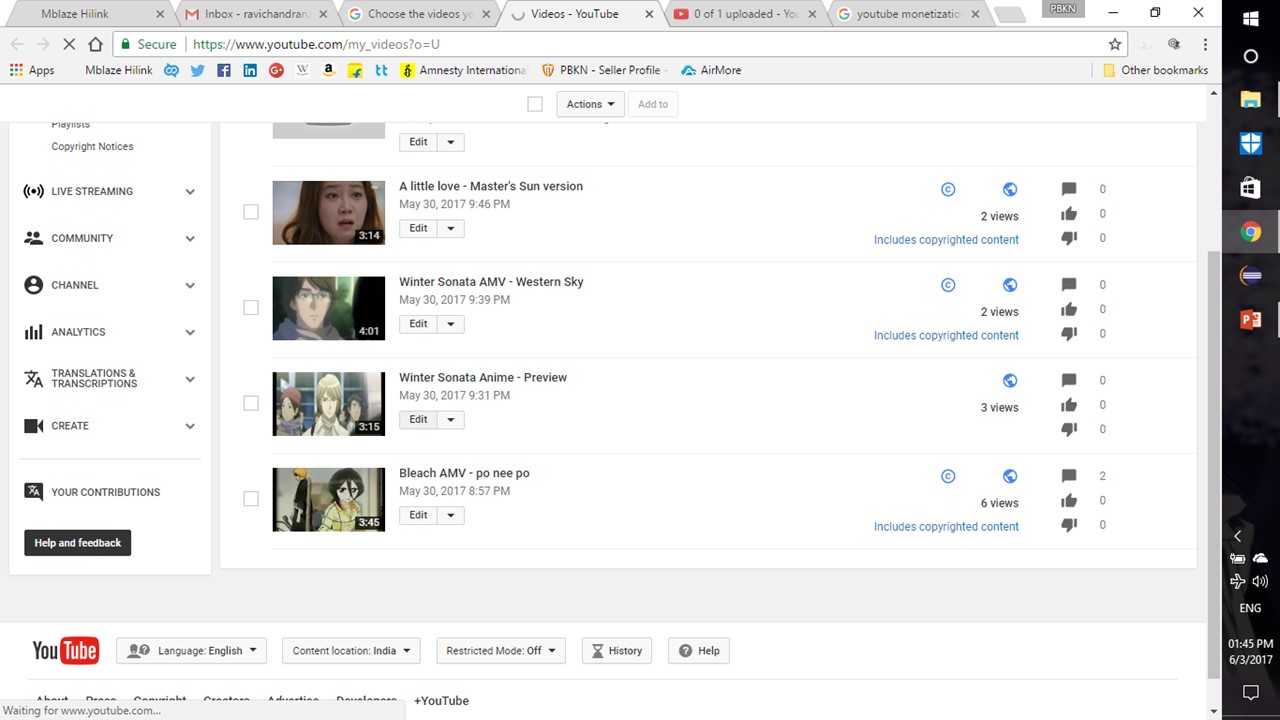
Task: Open Includes copyrighted content link for Bleach AMV
Action: [x=946, y=527]
